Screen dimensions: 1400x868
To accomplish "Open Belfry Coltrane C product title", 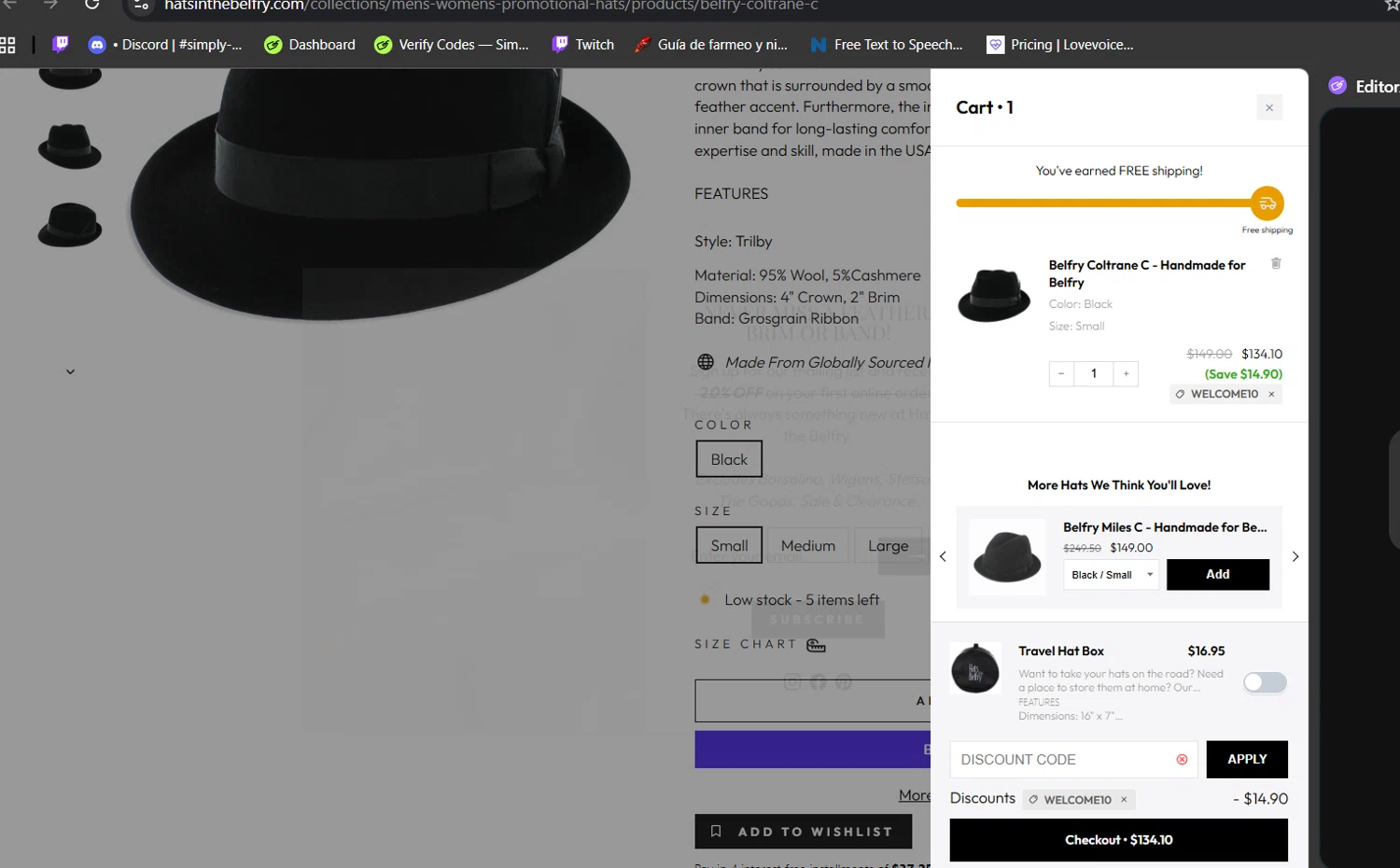I will 1146,273.
